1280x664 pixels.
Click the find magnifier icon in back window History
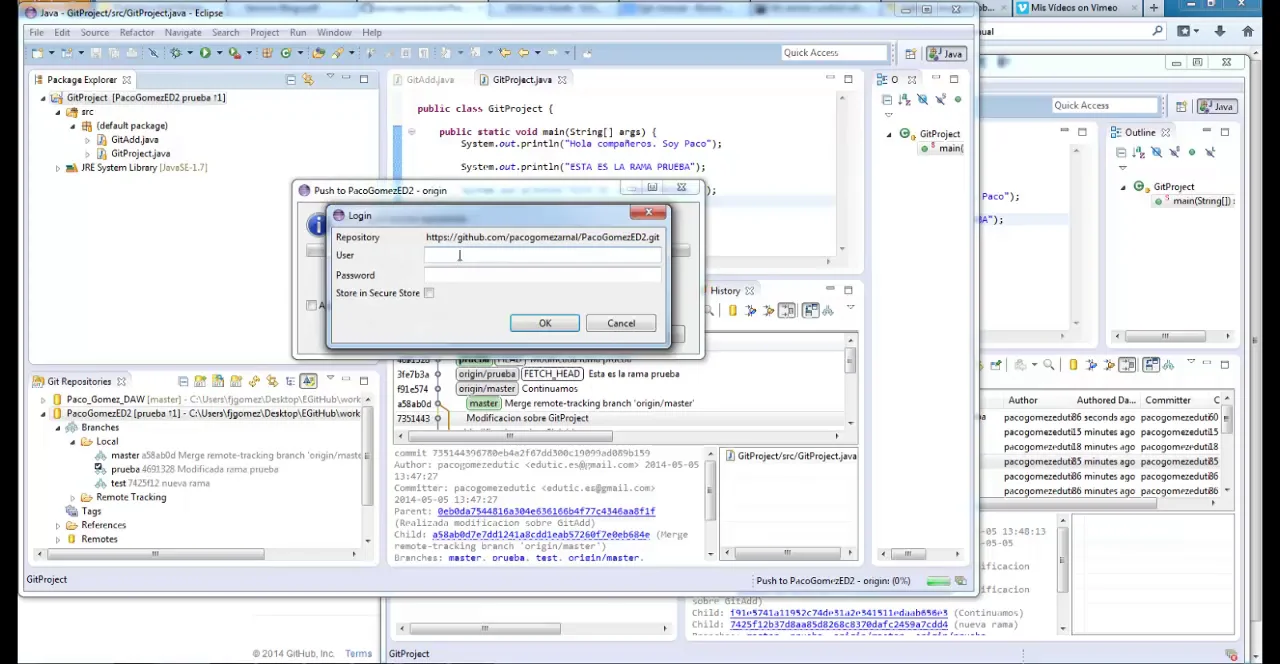tap(1049, 365)
